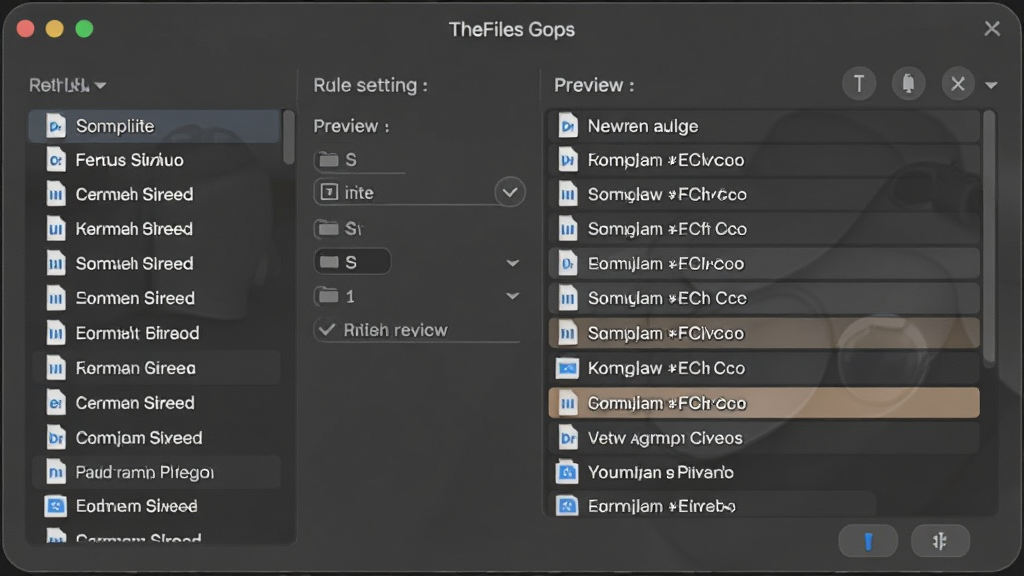Select the highlighted Sampjam row
The height and width of the screenshot is (576, 1024).
click(x=763, y=333)
